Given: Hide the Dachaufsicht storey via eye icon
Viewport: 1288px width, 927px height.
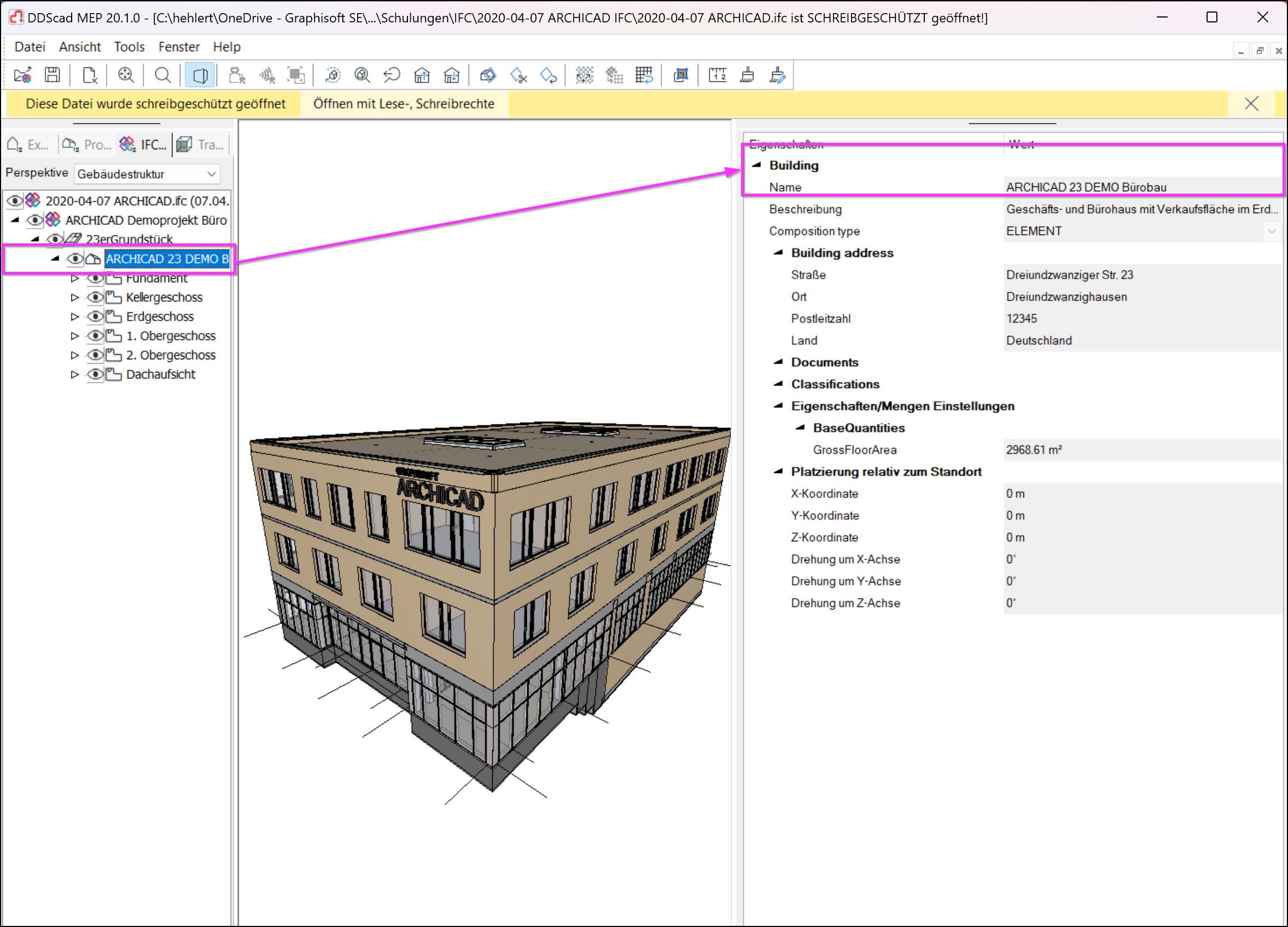Looking at the screenshot, I should point(95,374).
